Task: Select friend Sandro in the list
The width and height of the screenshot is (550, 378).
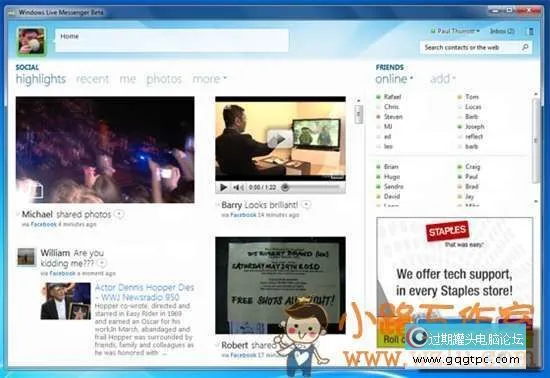Action: tap(394, 187)
